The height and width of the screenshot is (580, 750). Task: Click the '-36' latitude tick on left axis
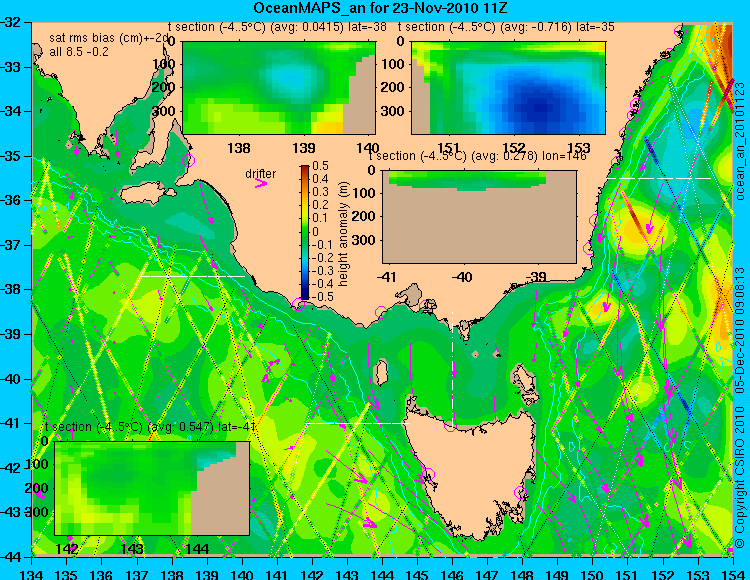12,200
